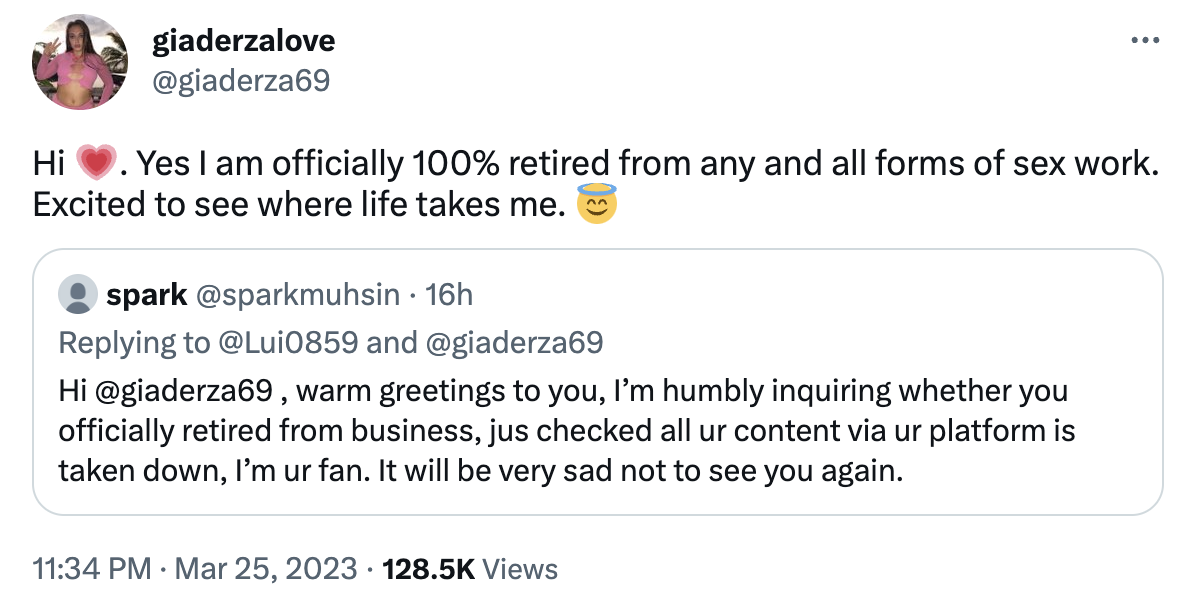
Task: Click the 16h timestamp on quoted tweet
Action: pos(449,294)
